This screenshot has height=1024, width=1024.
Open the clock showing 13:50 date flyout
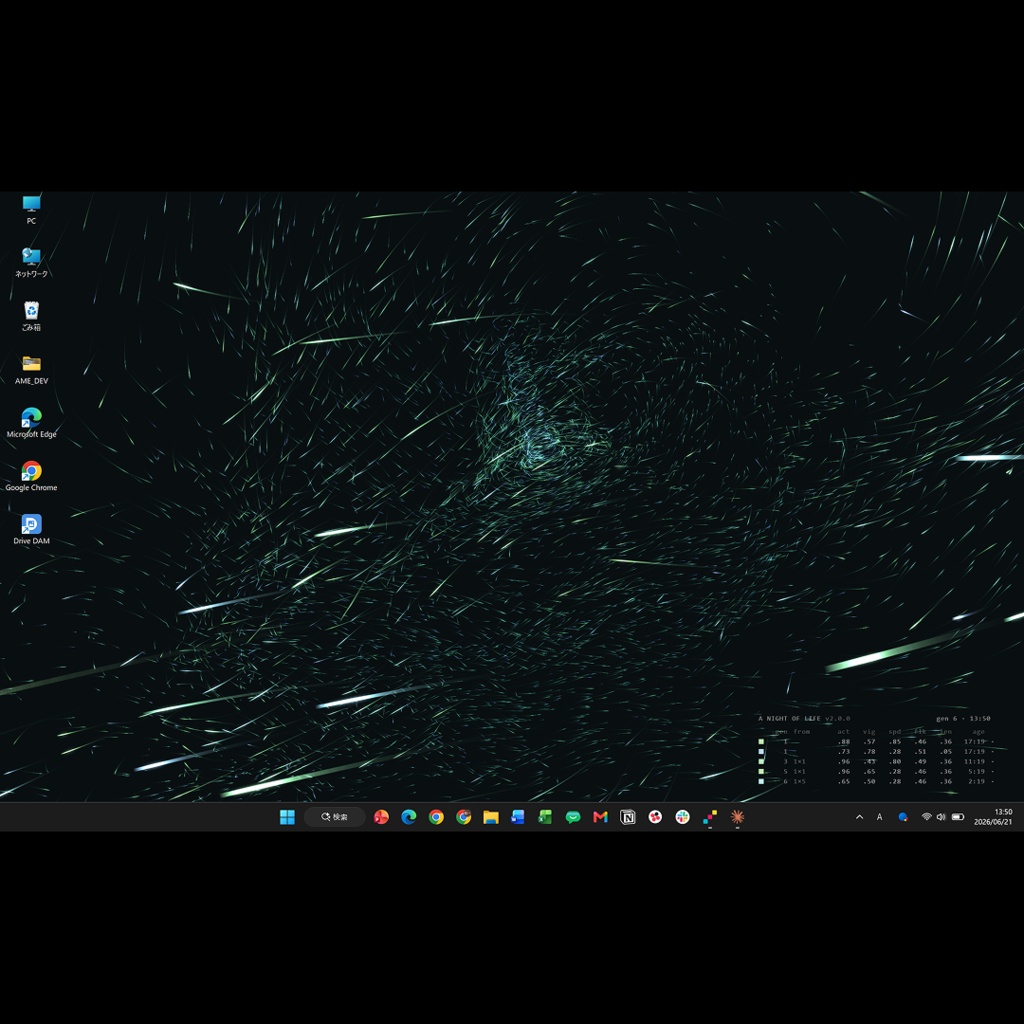(x=993, y=817)
